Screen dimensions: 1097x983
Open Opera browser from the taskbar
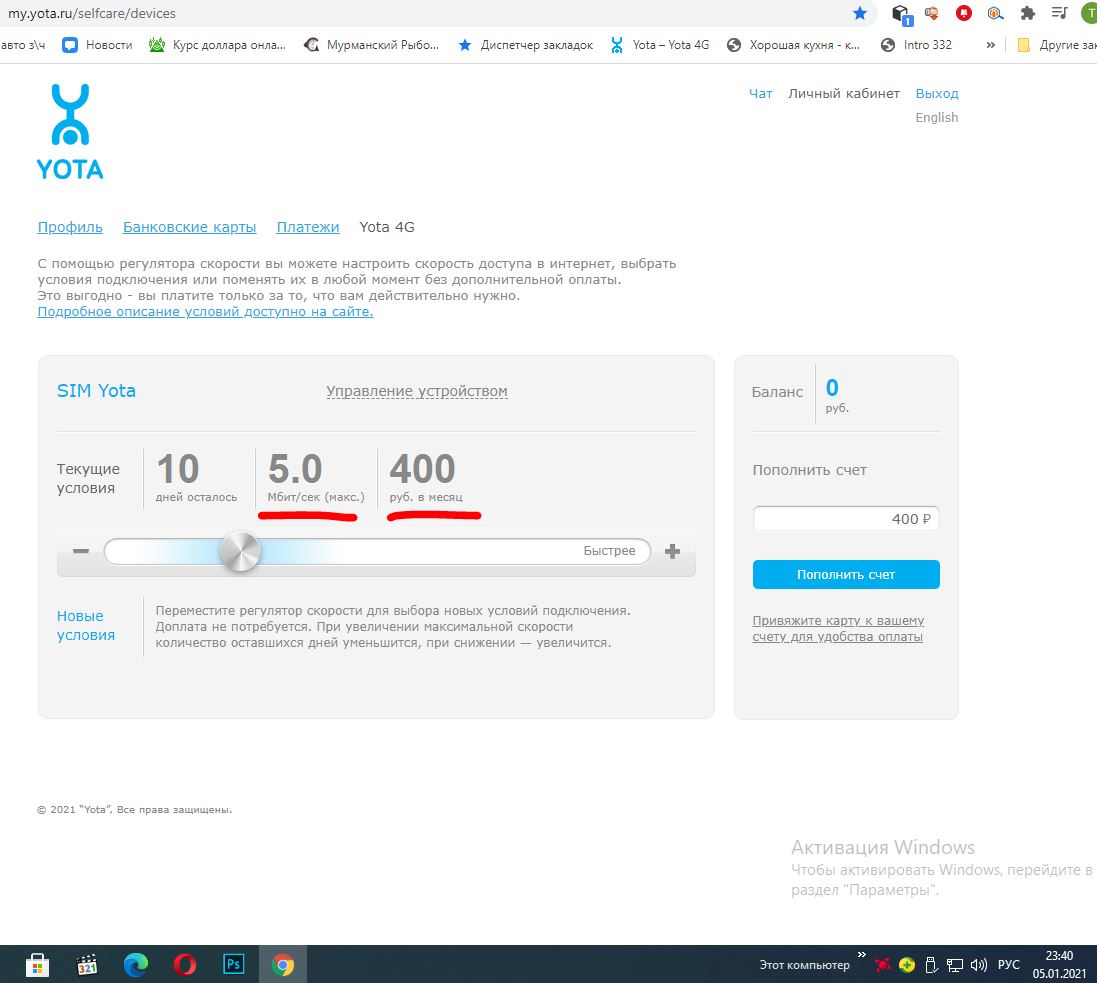pos(185,965)
